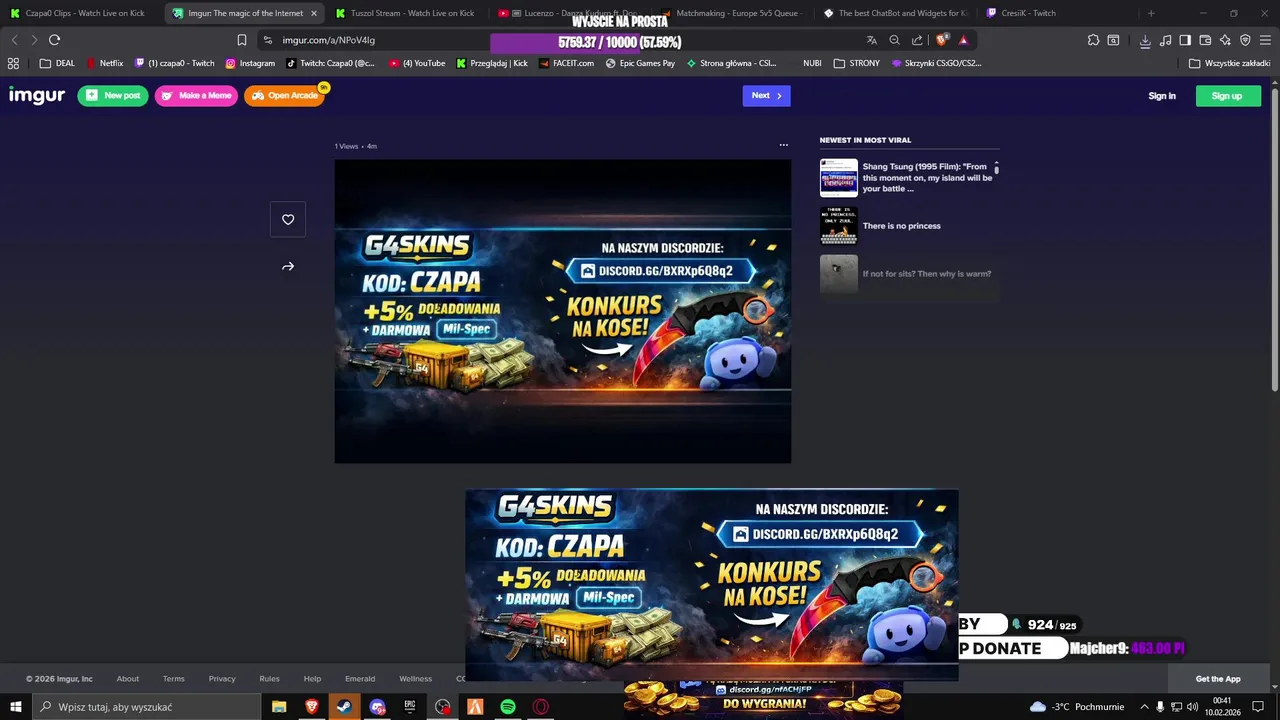Click the share arrow icon beside the post
Viewport: 1280px width, 720px height.
pyautogui.click(x=288, y=267)
